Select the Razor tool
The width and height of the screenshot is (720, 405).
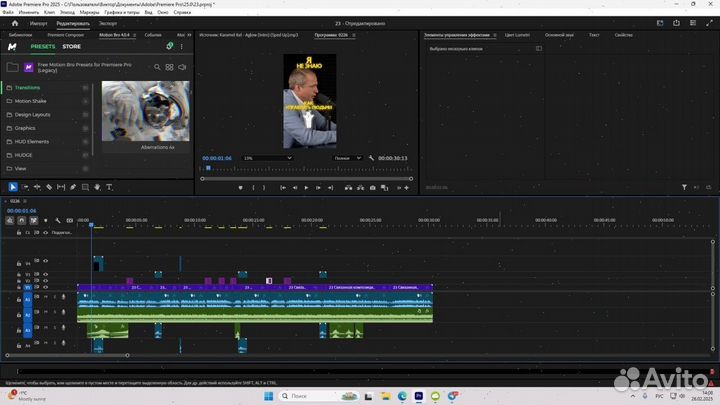49,187
